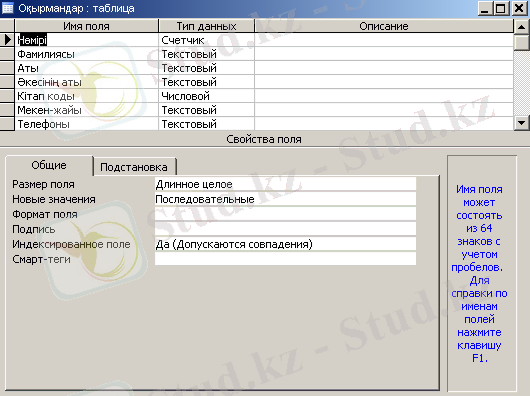Select the row selector beside Кітап коды
Image resolution: width=530 pixels, height=396 pixels.
pyautogui.click(x=7, y=96)
